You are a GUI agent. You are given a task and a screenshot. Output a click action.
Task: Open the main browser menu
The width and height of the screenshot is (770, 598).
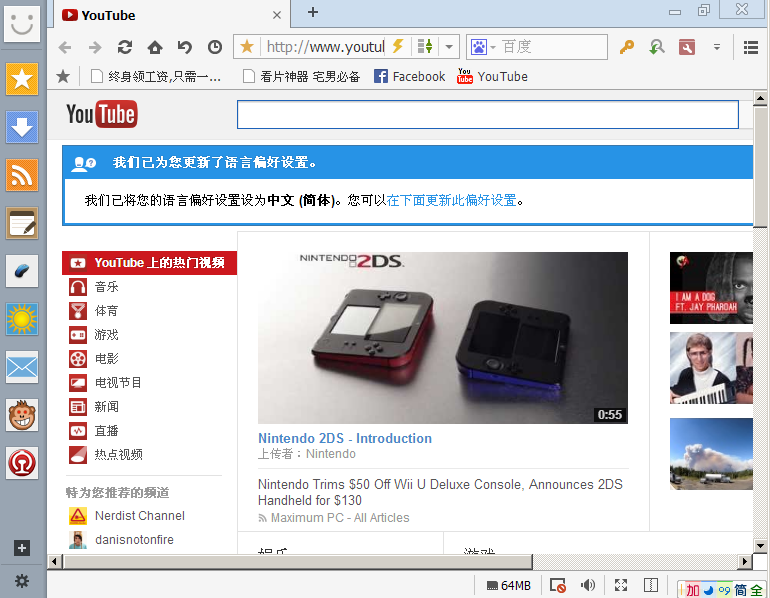[x=750, y=47]
